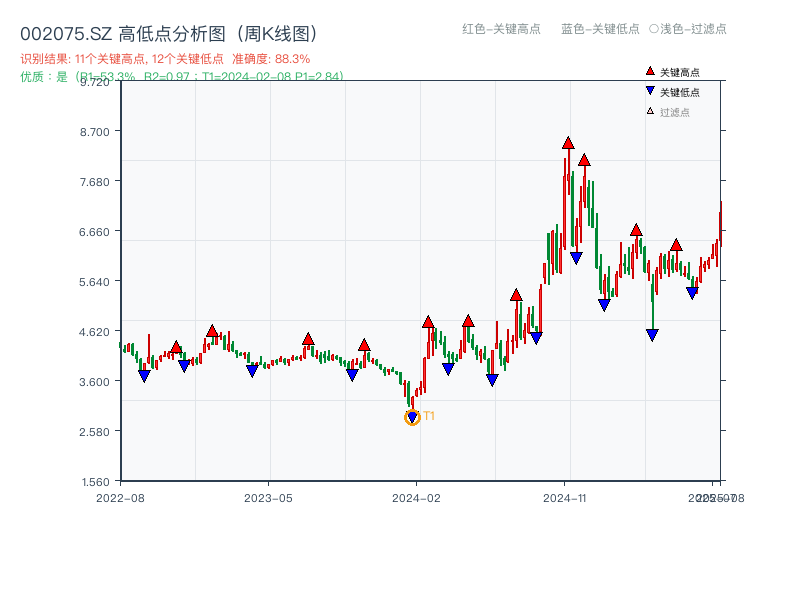Click the blue 关键低点 legend triangle icon
The image size is (800, 600).
[650, 91]
